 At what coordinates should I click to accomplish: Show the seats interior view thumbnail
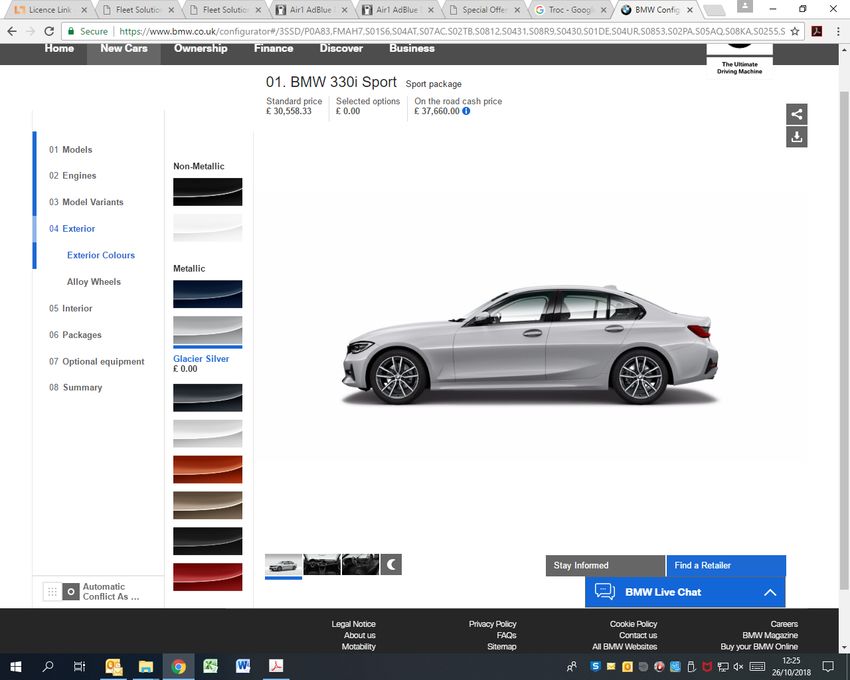(x=360, y=564)
